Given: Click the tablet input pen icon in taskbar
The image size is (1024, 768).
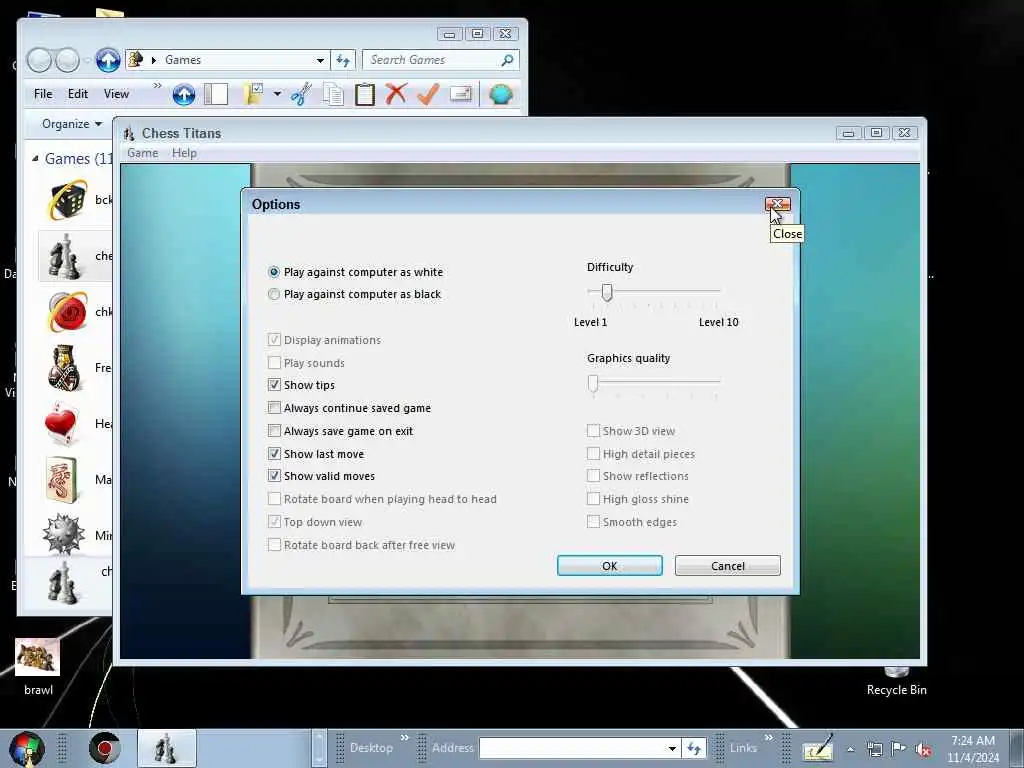Looking at the screenshot, I should (818, 748).
